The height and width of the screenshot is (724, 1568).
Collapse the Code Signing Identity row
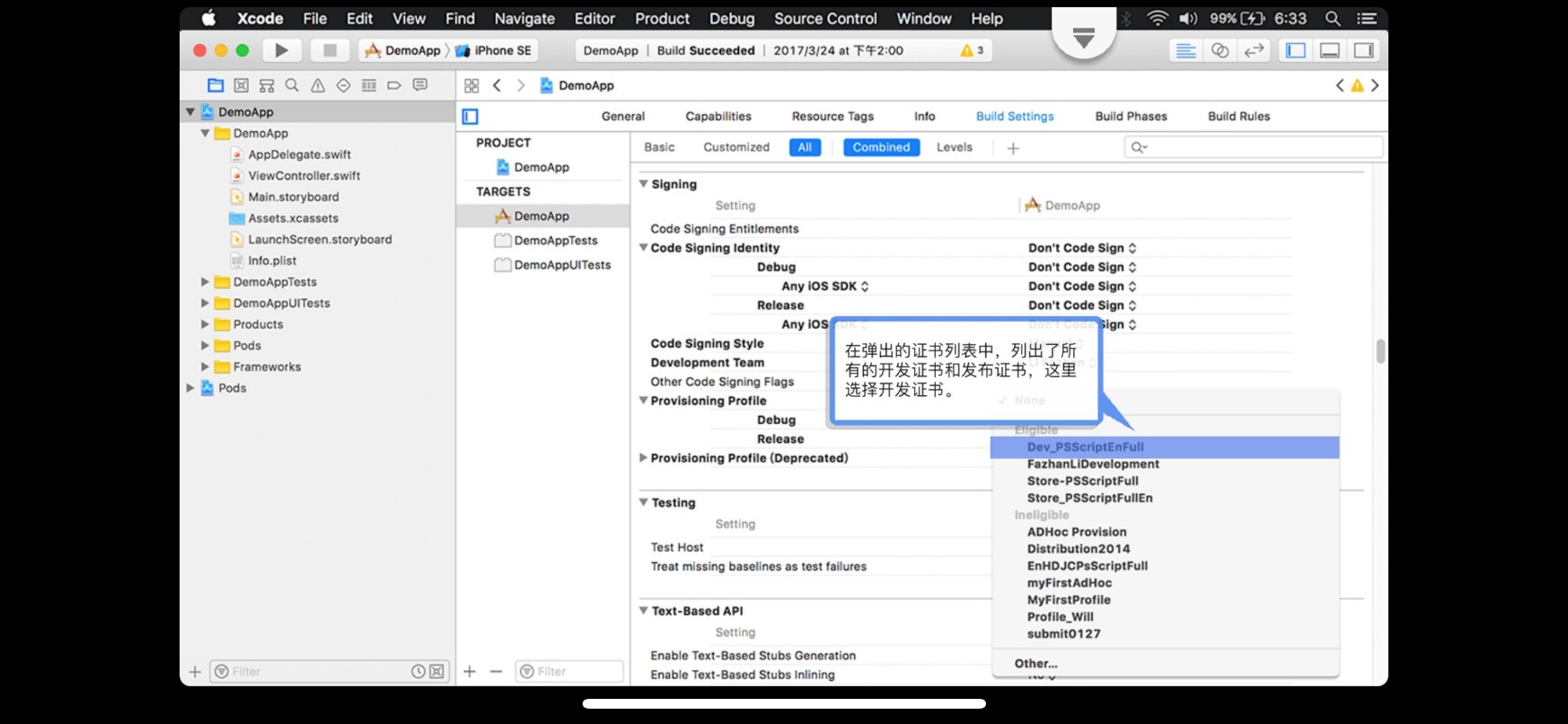click(x=643, y=247)
